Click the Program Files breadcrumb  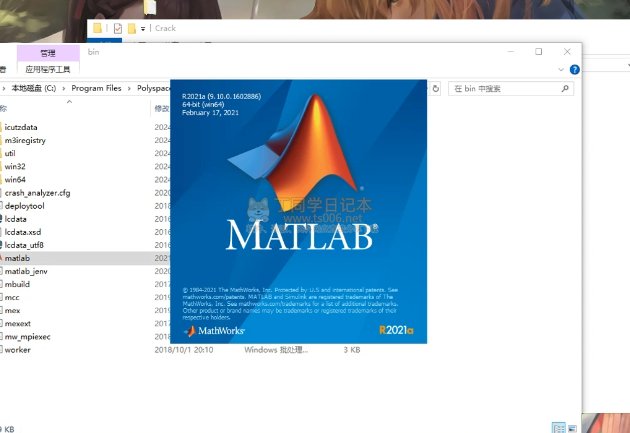pyautogui.click(x=96, y=88)
